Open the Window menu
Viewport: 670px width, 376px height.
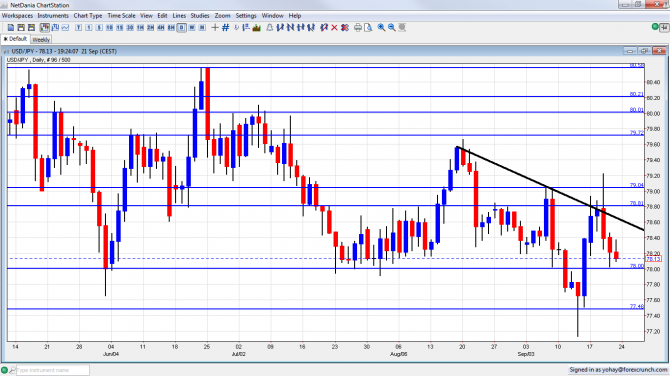(x=273, y=16)
